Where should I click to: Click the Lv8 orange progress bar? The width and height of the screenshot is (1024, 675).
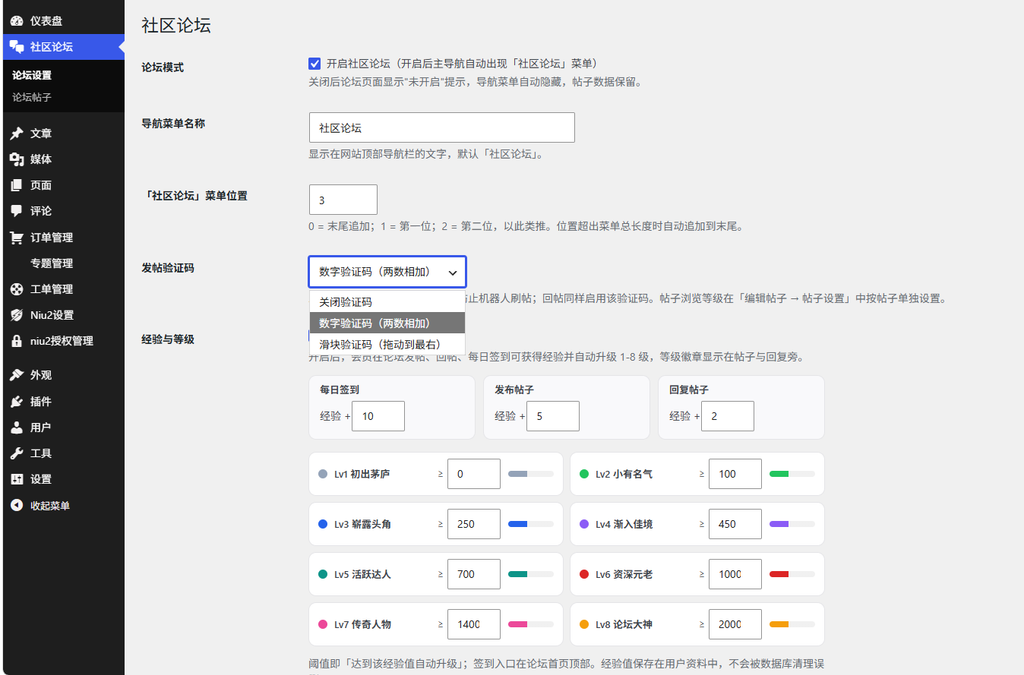tap(792, 624)
